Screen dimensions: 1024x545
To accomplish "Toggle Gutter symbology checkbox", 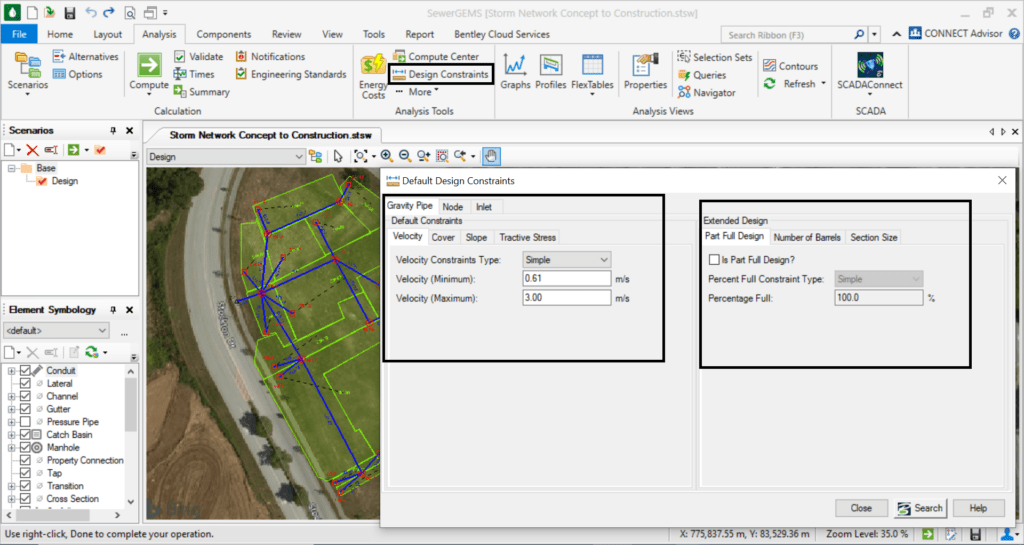I will [25, 409].
